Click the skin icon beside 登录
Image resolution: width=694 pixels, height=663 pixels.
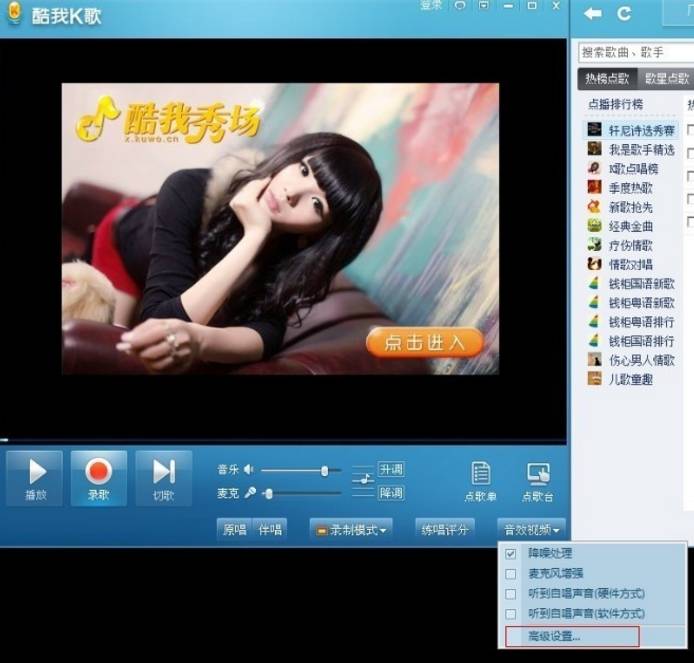(460, 5)
